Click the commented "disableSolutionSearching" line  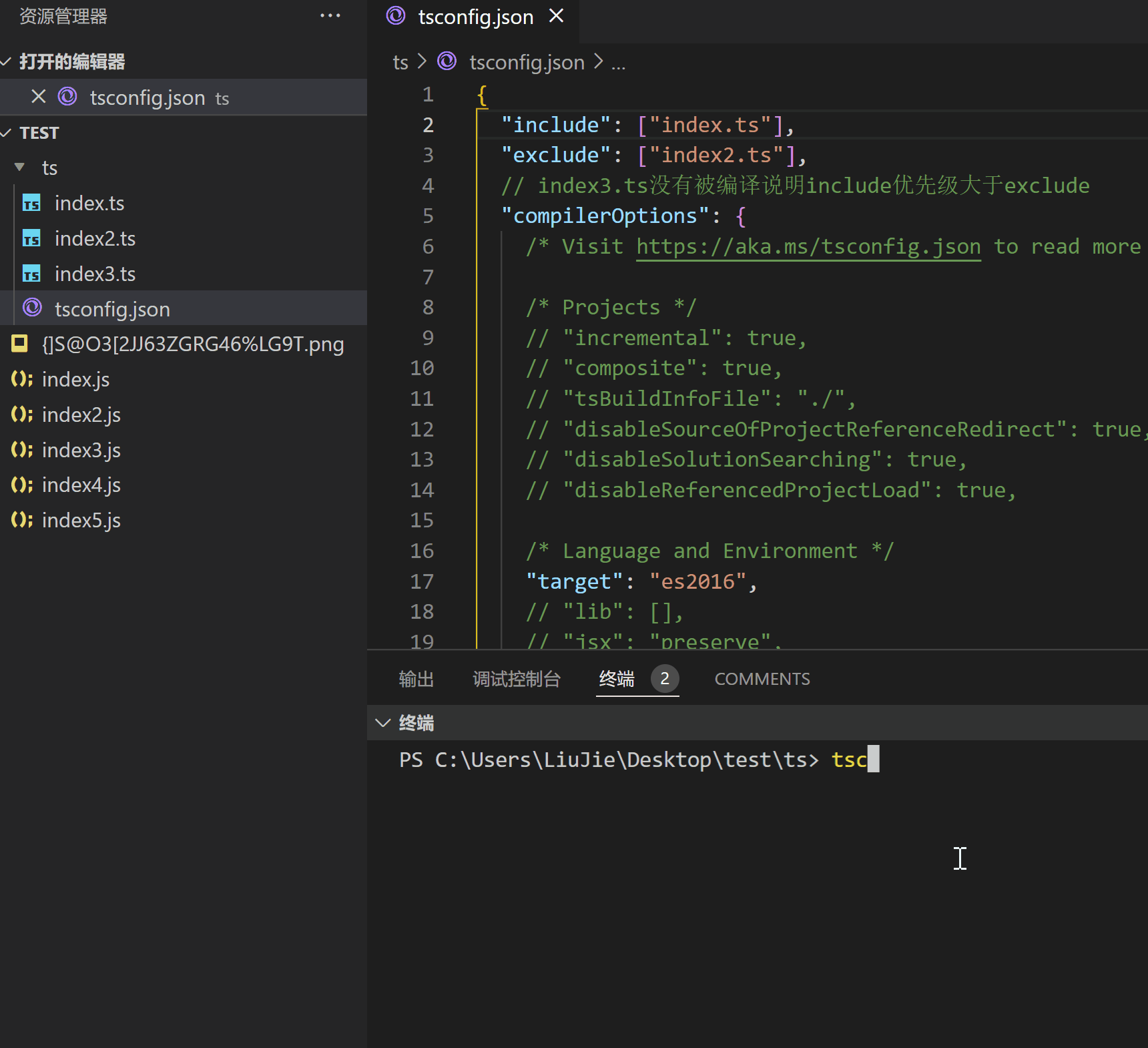pos(746,459)
